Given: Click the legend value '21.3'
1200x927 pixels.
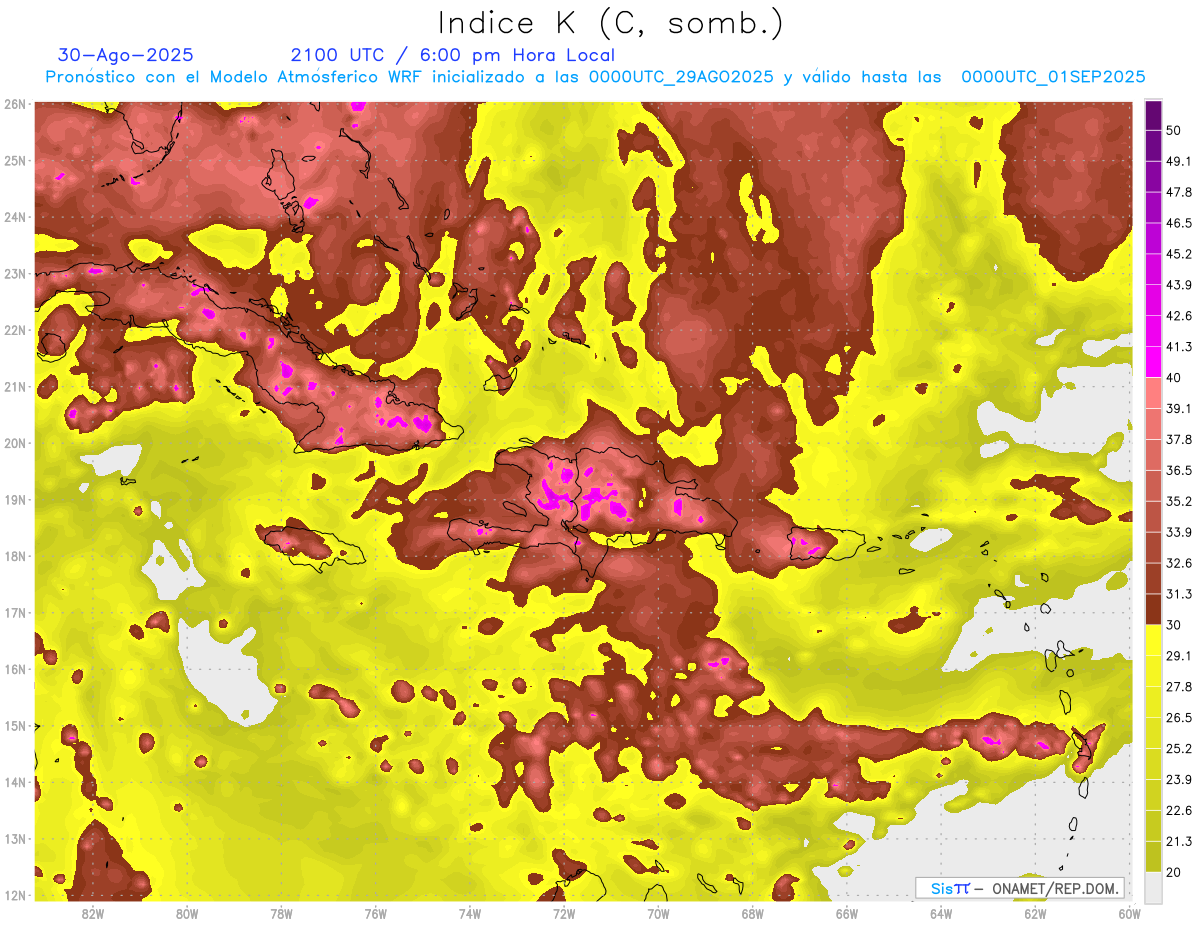Looking at the screenshot, I should (x=1178, y=842).
